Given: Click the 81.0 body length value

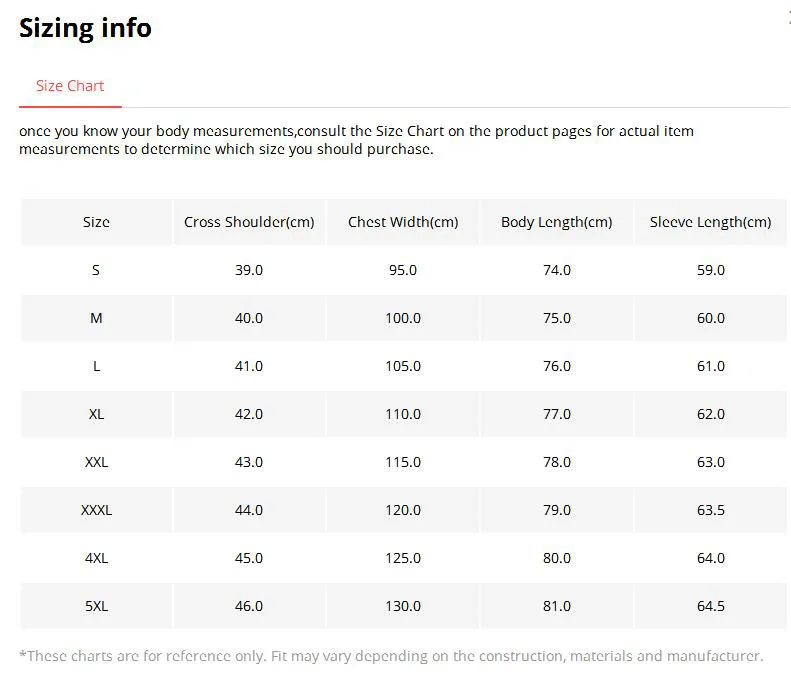Looking at the screenshot, I should (x=557, y=606).
